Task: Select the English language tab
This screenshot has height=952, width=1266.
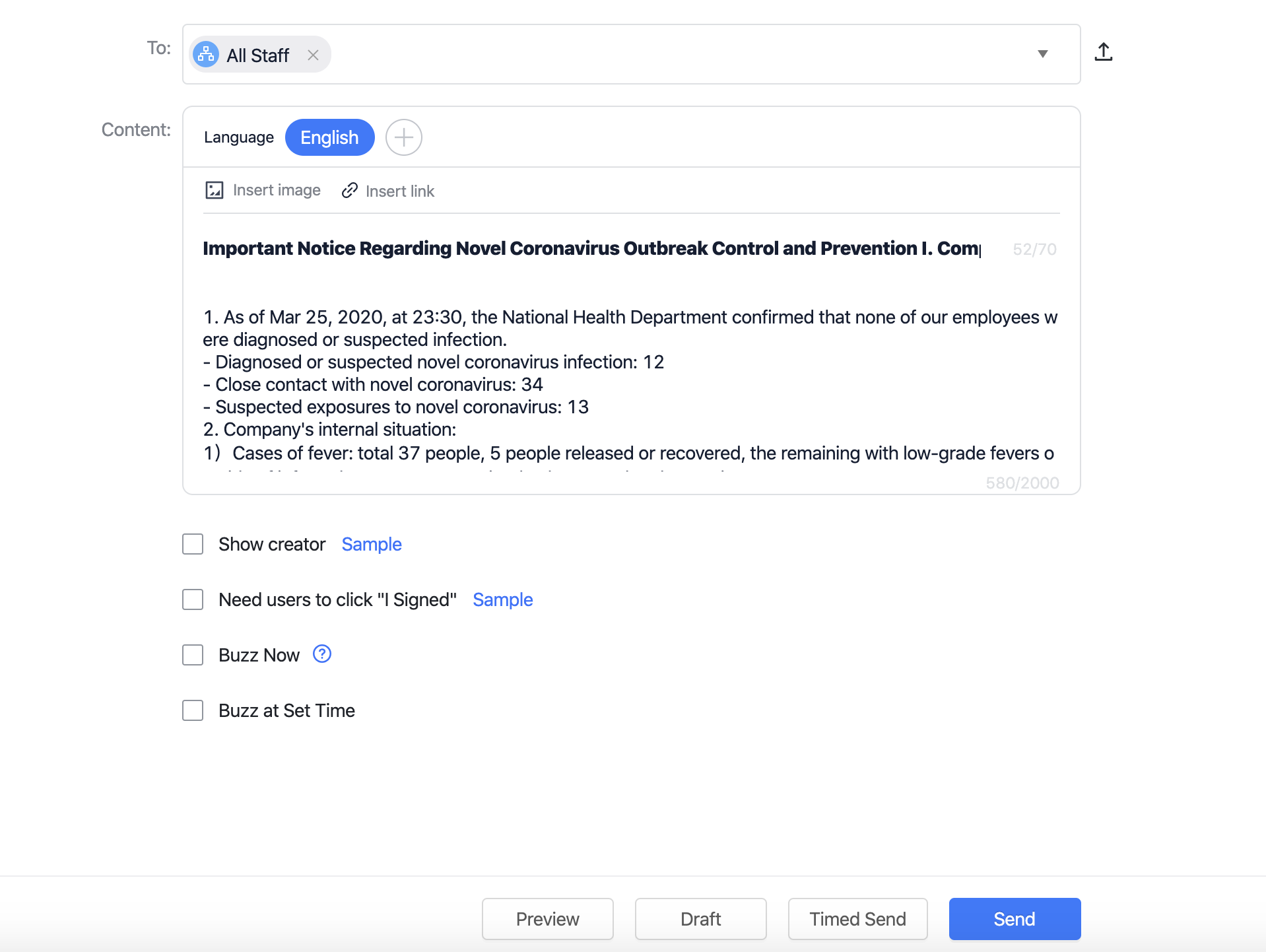Action: 330,137
